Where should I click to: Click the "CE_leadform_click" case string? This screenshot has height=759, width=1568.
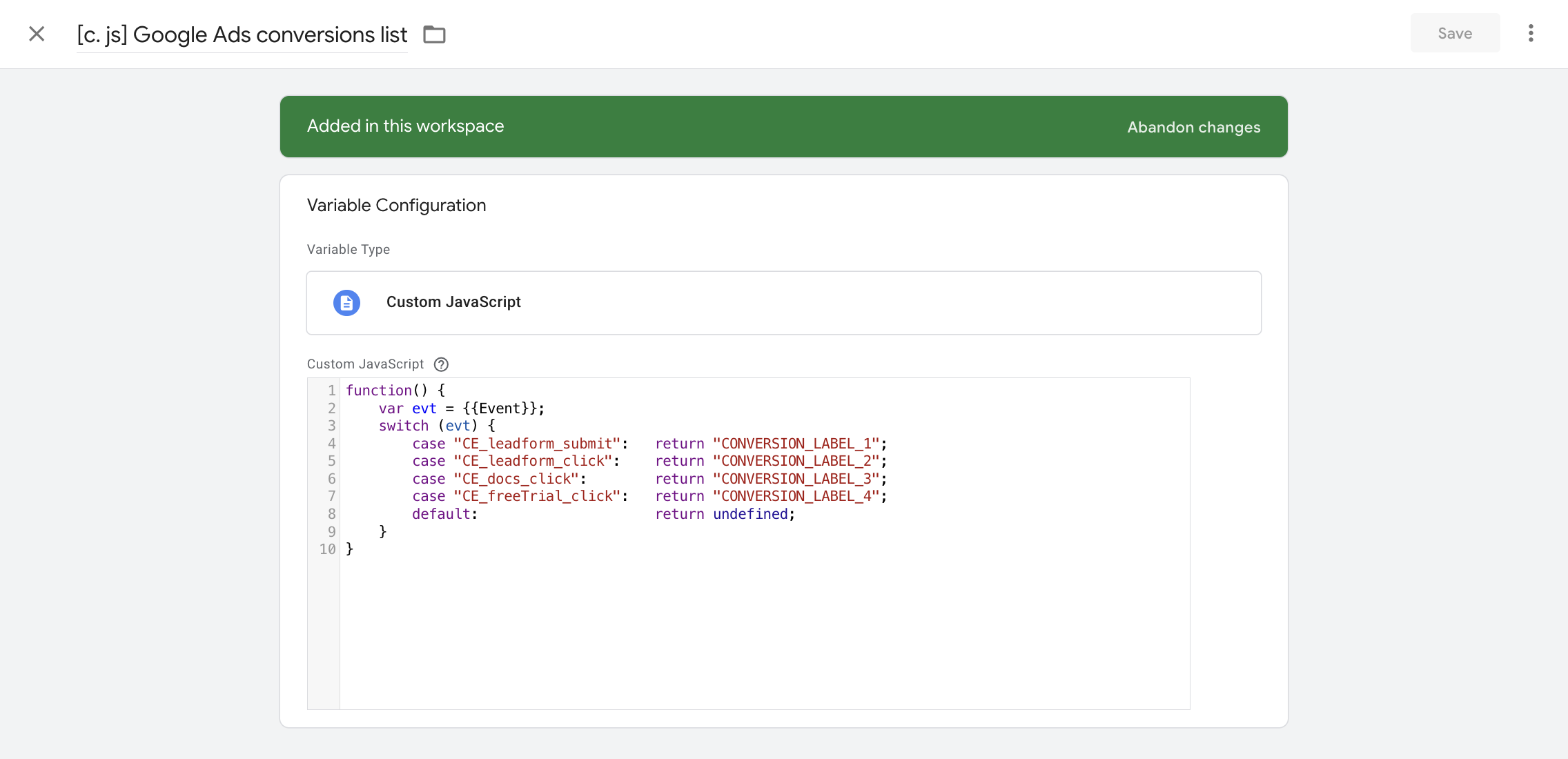point(533,461)
